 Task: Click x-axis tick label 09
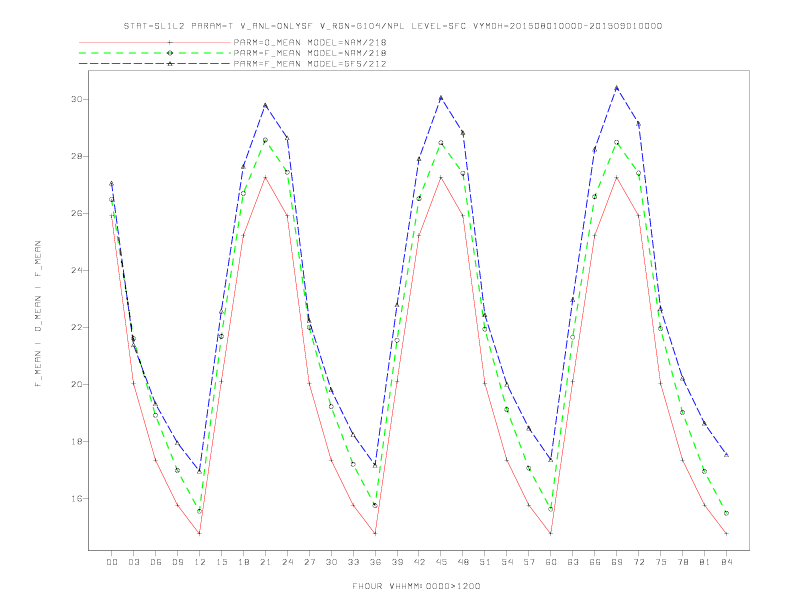point(177,562)
